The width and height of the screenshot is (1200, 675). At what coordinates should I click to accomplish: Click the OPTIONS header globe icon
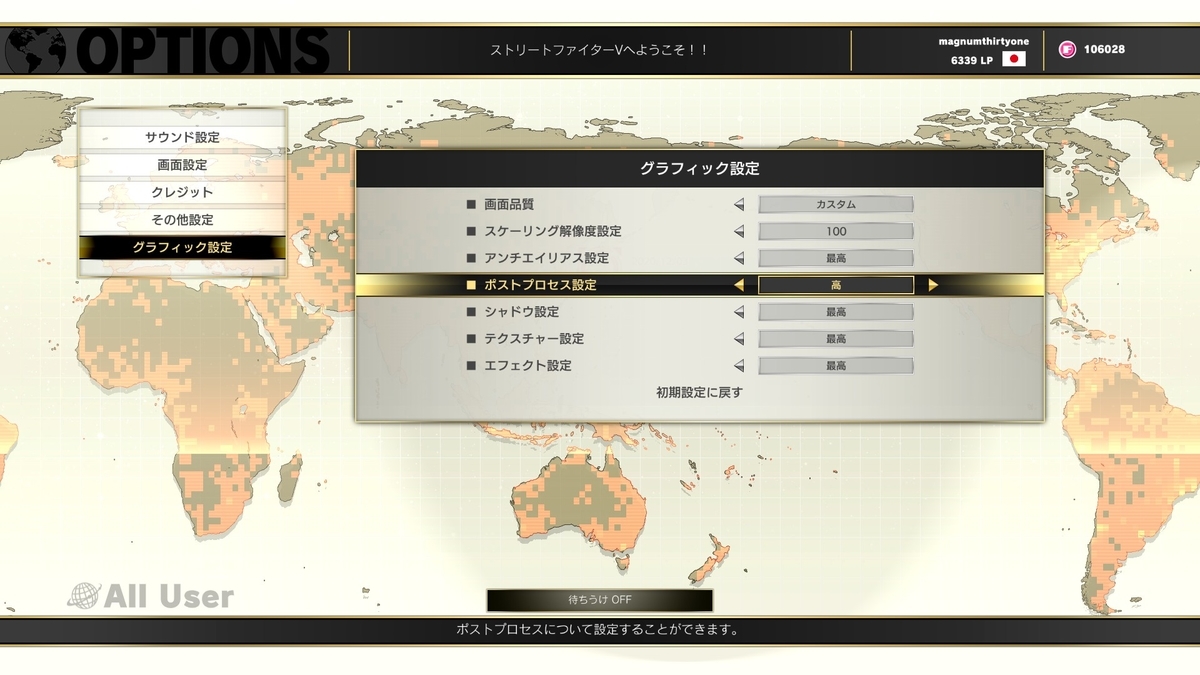pos(34,50)
